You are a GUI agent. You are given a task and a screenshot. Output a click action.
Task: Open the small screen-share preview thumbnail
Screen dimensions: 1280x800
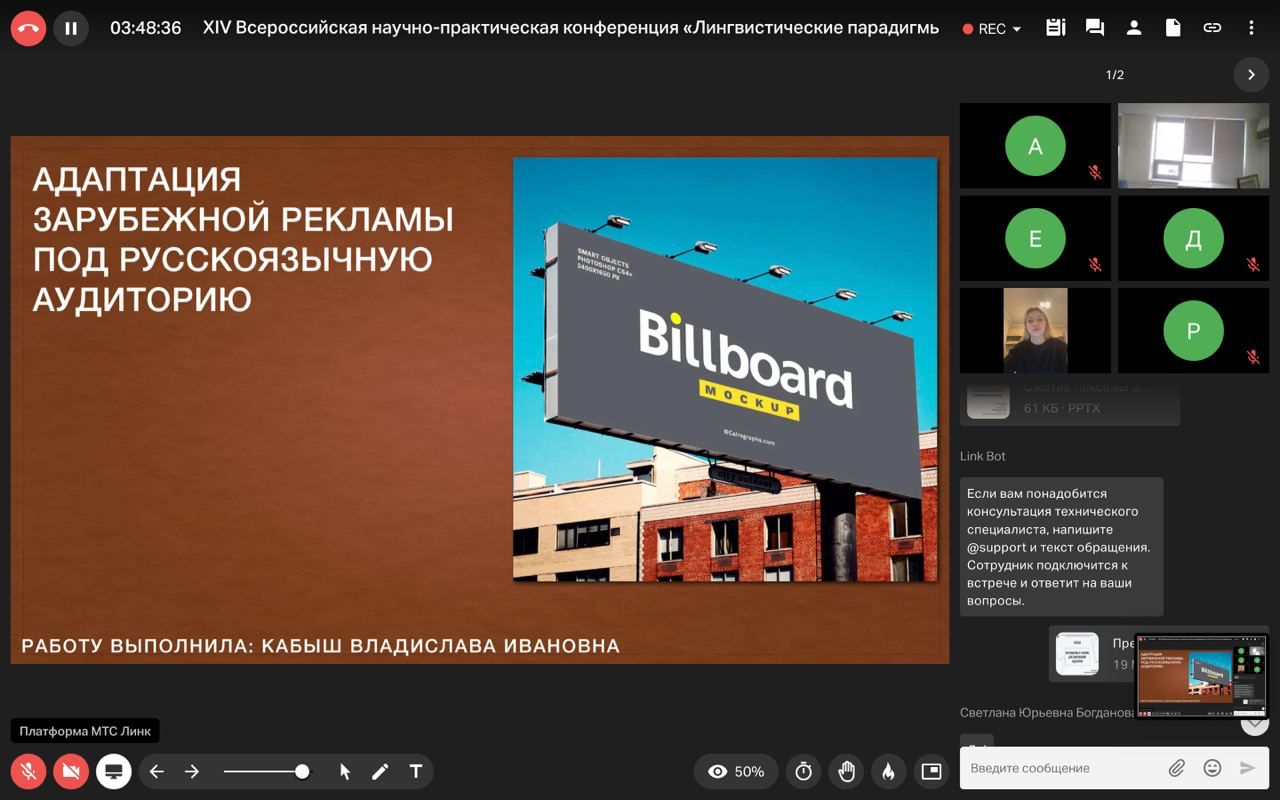(x=1202, y=675)
